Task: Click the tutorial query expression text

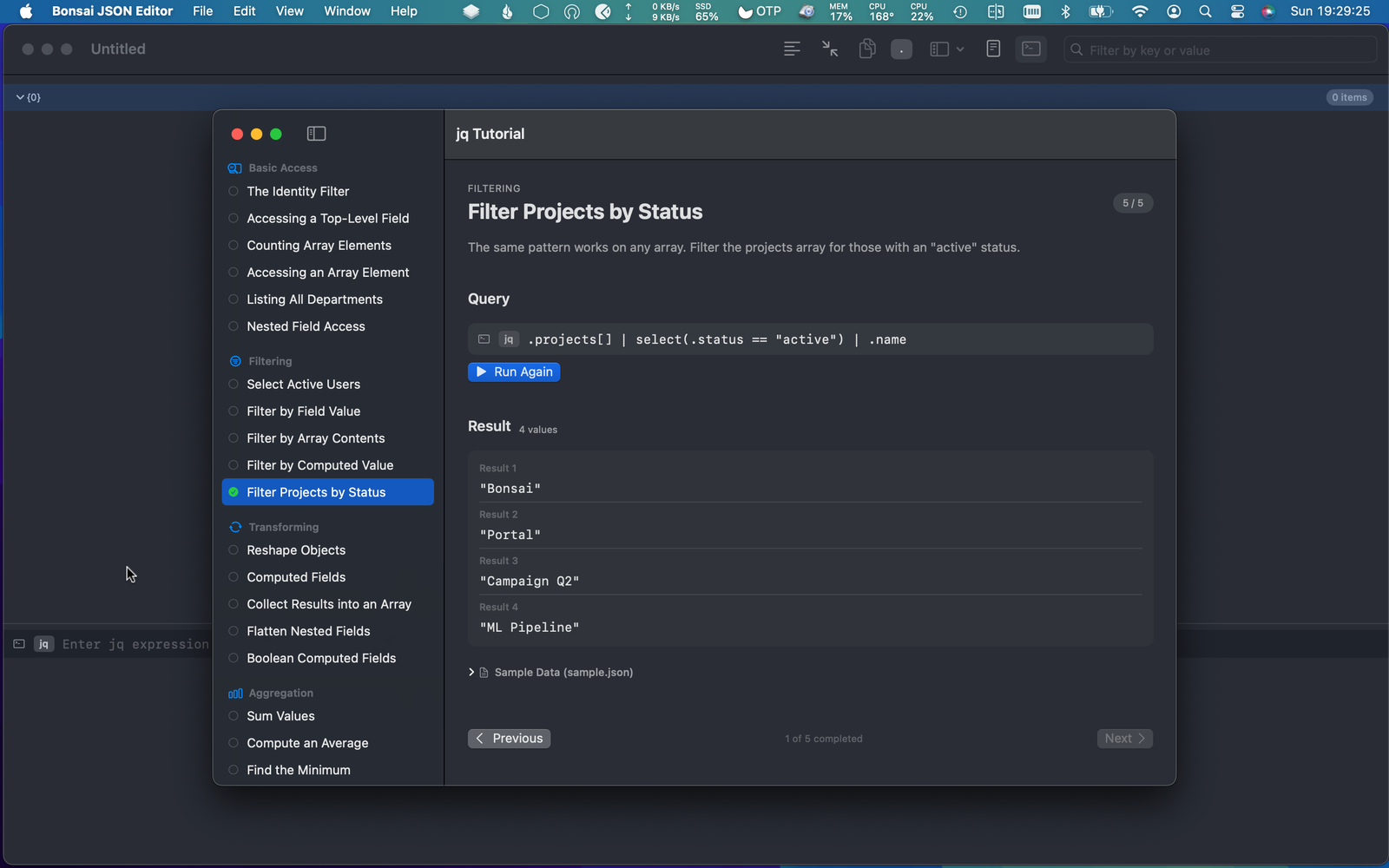Action: [717, 339]
